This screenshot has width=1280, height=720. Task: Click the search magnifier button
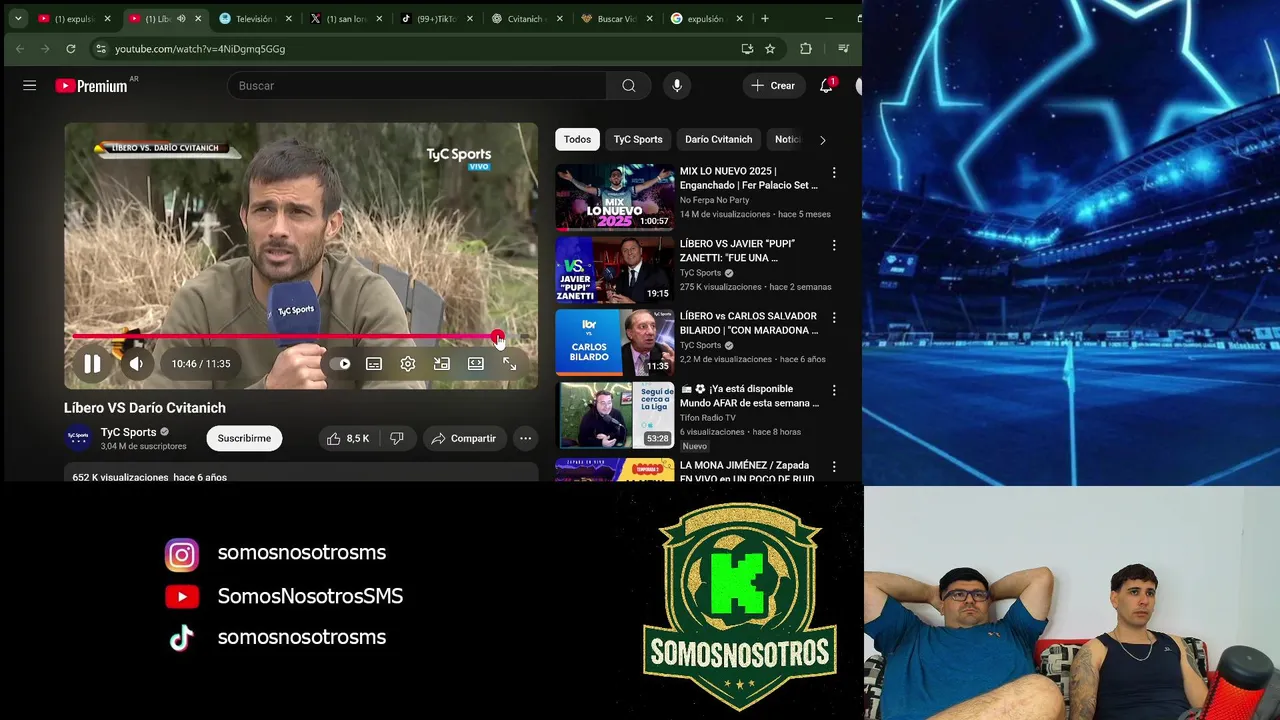click(x=629, y=86)
